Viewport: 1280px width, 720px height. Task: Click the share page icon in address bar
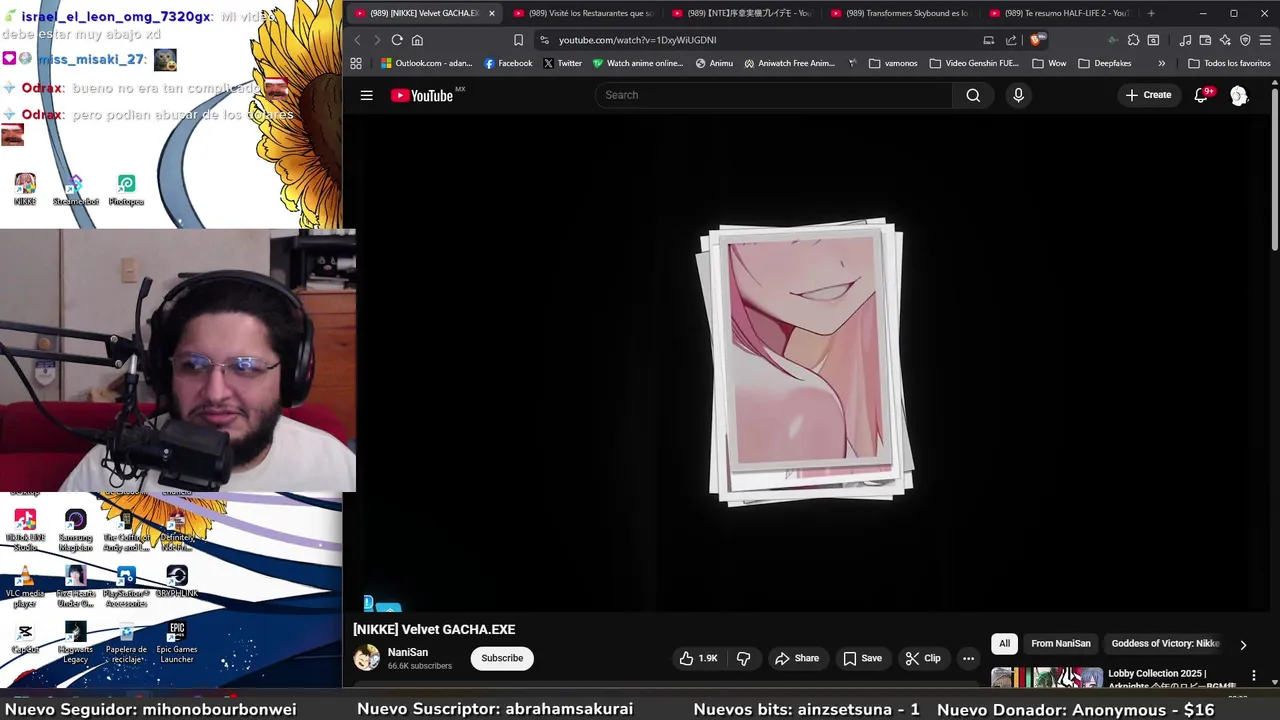[x=1011, y=40]
